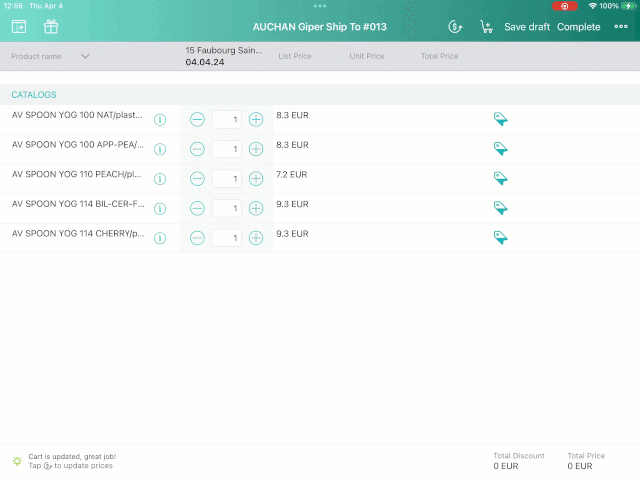640x480 pixels.
Task: Select AV SPOON YOG 110 PEACH product name
Action: (76, 174)
